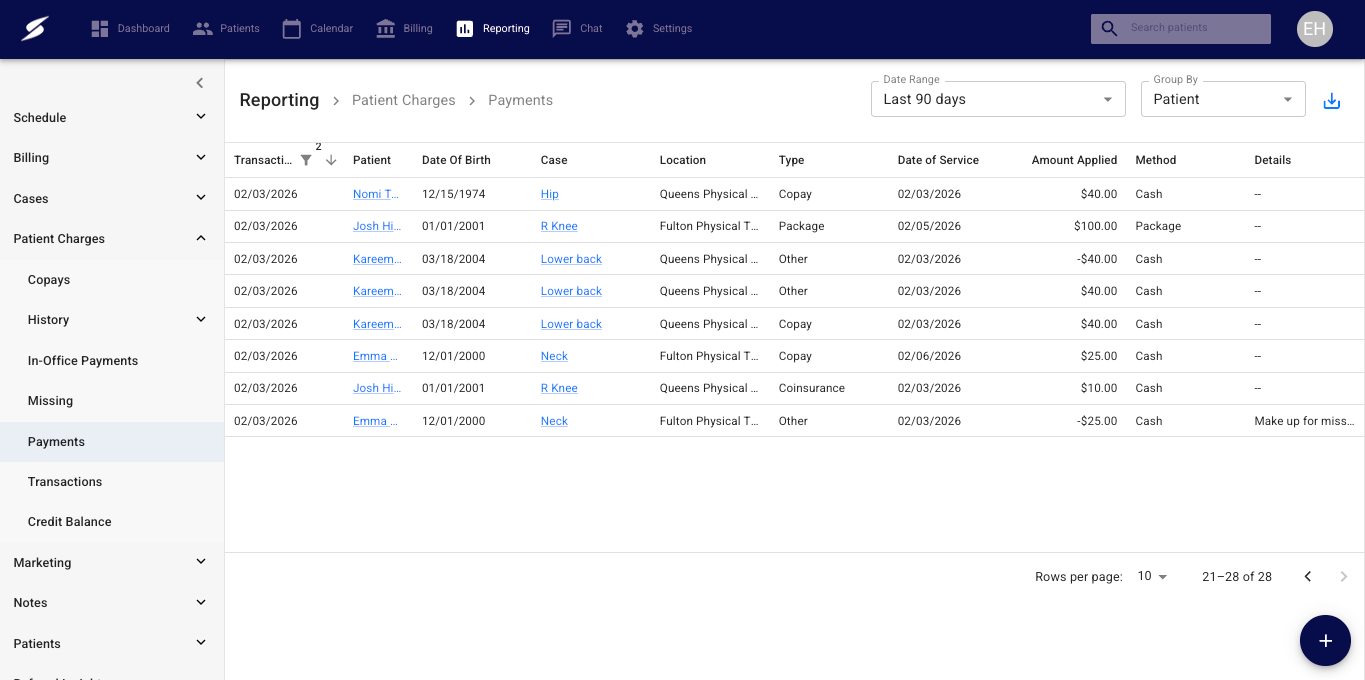Click the blue plus floating button
This screenshot has width=1365, height=680.
[1325, 641]
